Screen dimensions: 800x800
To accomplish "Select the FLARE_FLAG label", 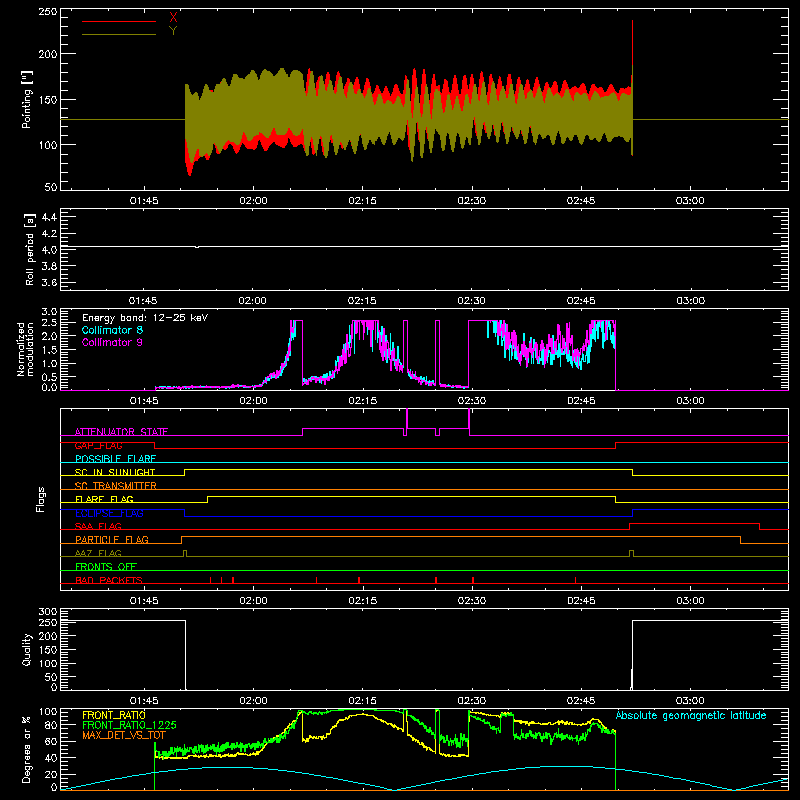I will [x=104, y=499].
